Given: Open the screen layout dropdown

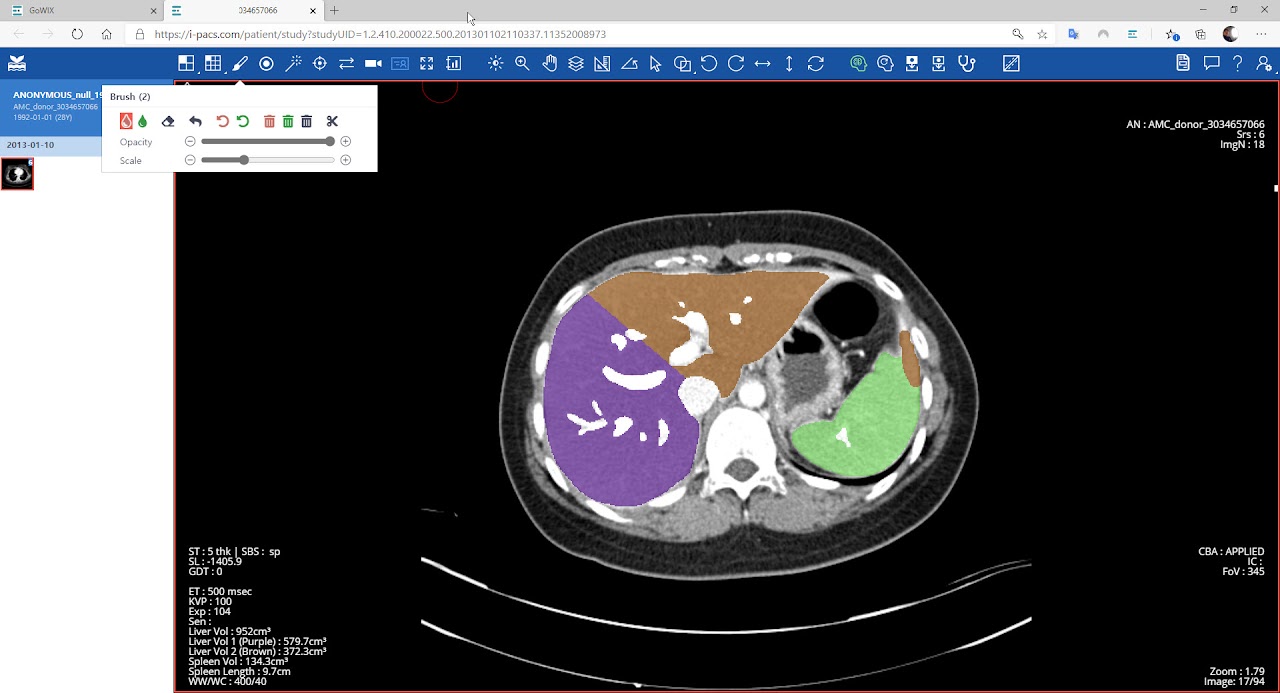Looking at the screenshot, I should (x=186, y=64).
